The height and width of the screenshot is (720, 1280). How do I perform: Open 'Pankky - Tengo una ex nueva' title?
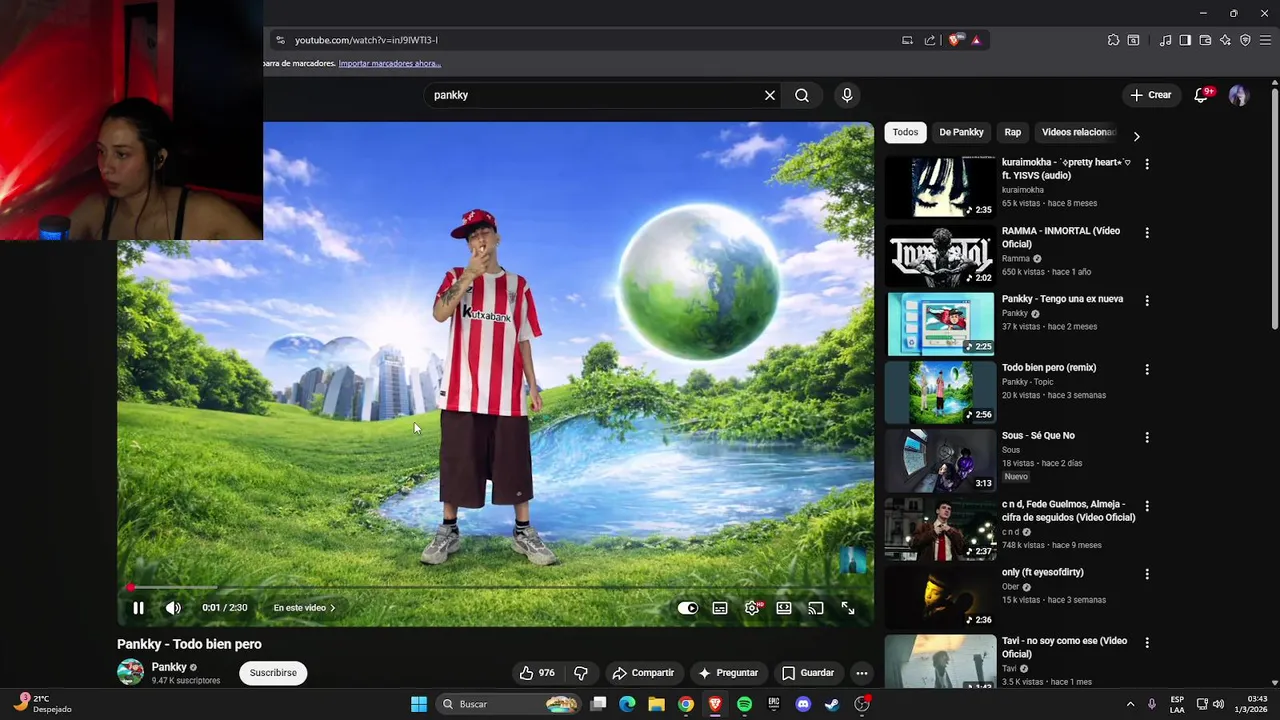pyautogui.click(x=1062, y=299)
